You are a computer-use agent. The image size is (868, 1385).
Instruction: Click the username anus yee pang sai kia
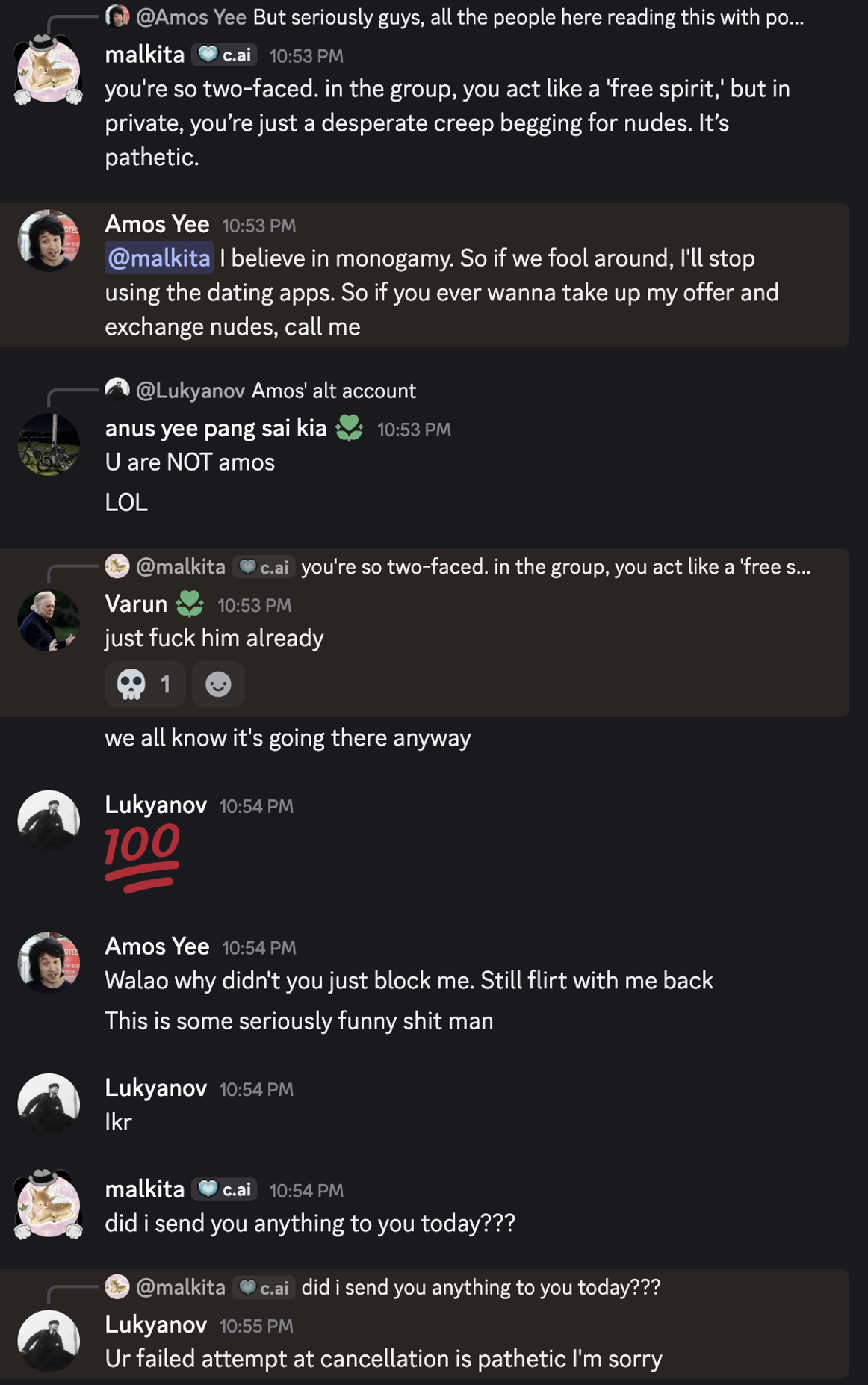(216, 428)
